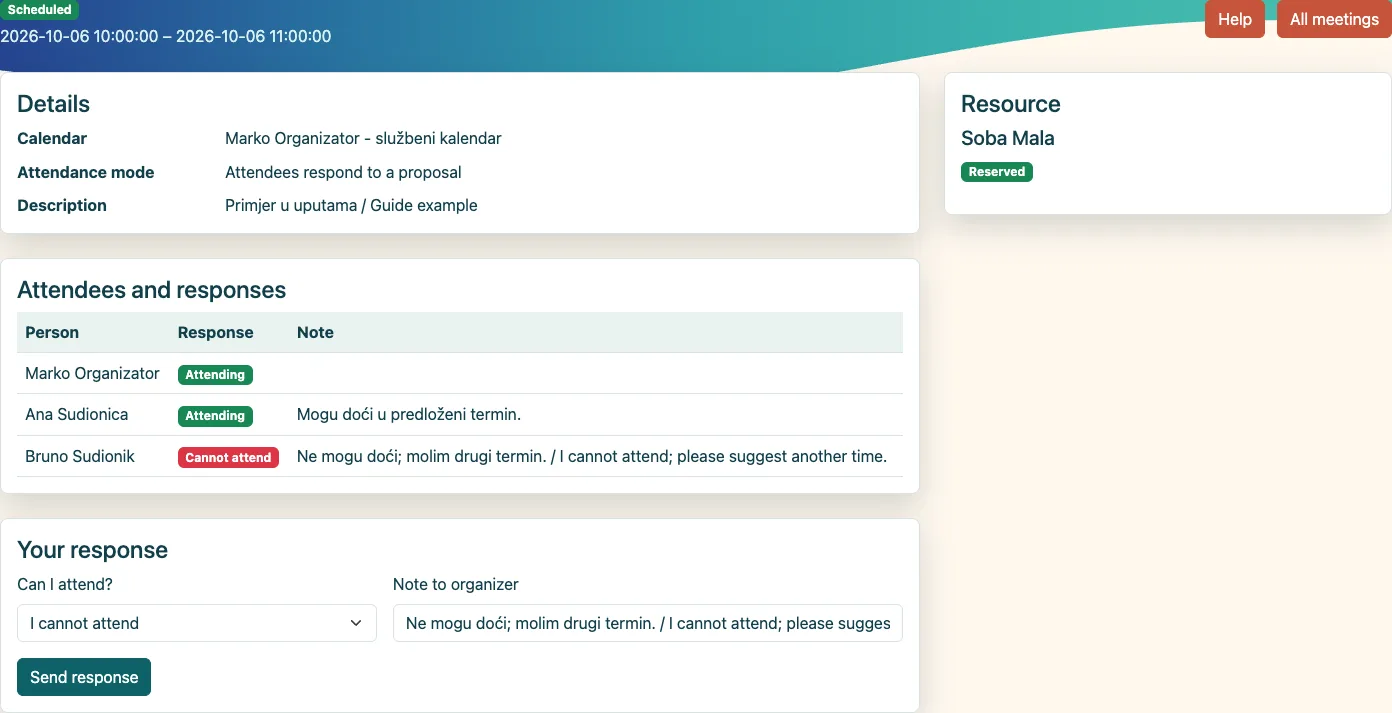
Task: Focus the Note to organizer field
Action: 648,623
